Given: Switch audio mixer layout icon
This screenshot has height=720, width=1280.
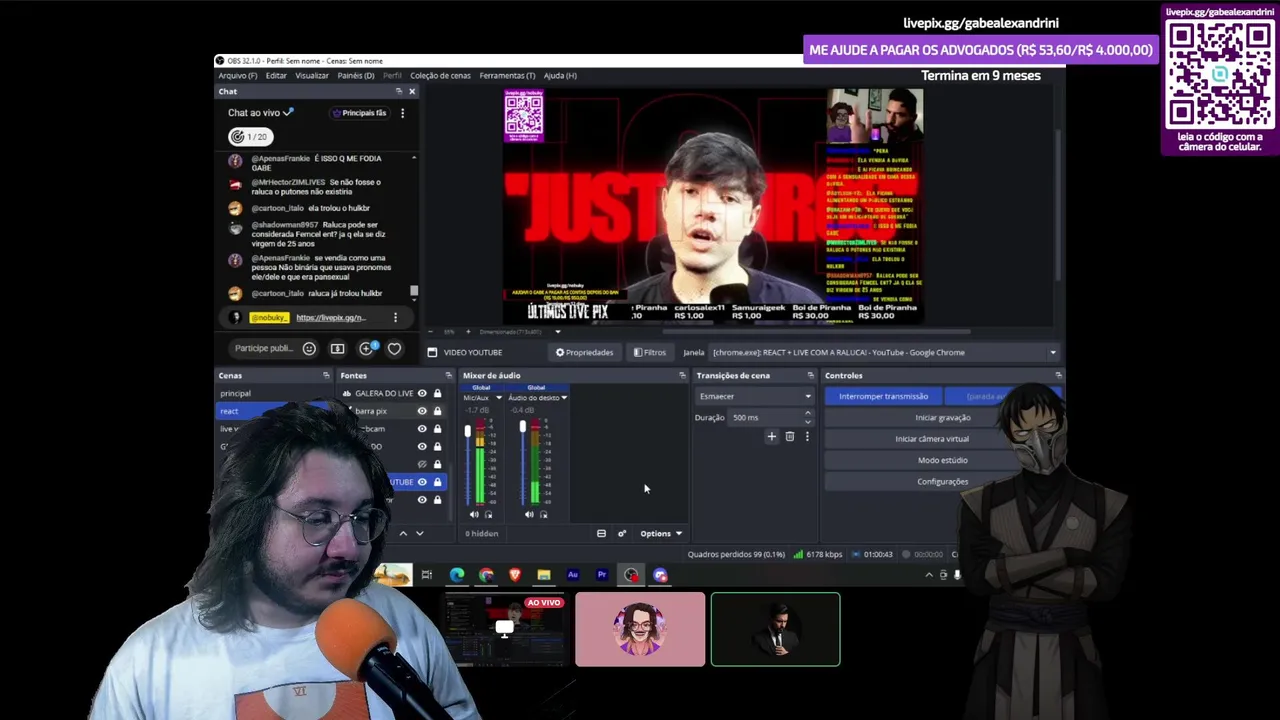Looking at the screenshot, I should 601,533.
